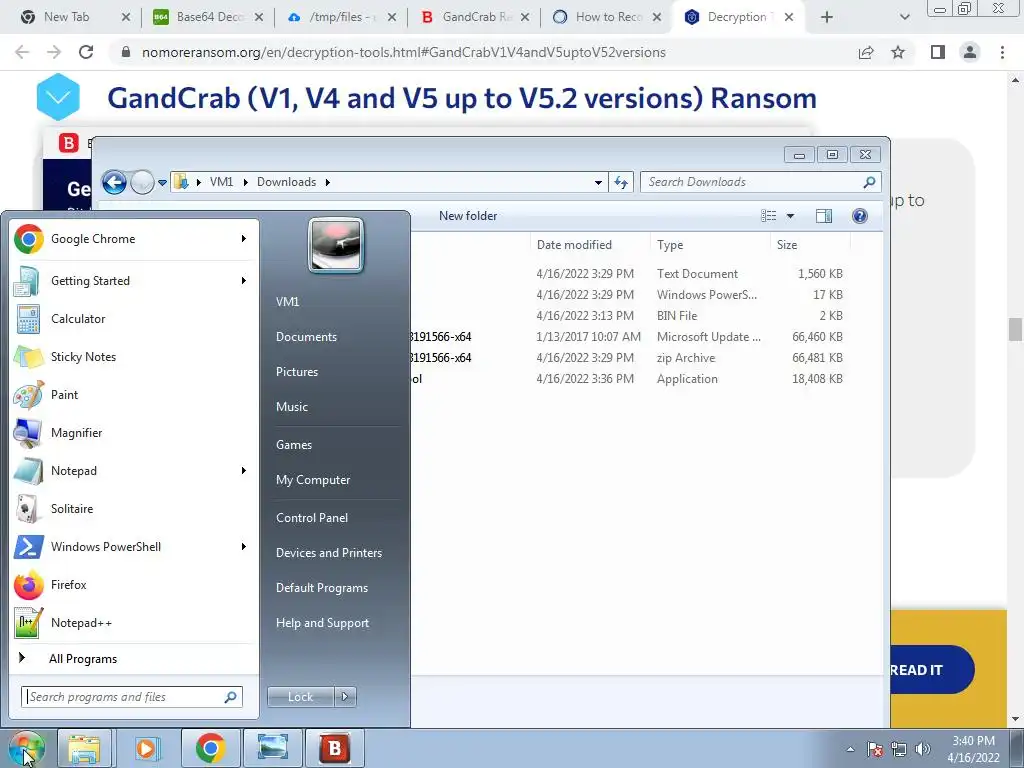Click the Search Downloads field
1024x768 pixels.
[x=761, y=182]
